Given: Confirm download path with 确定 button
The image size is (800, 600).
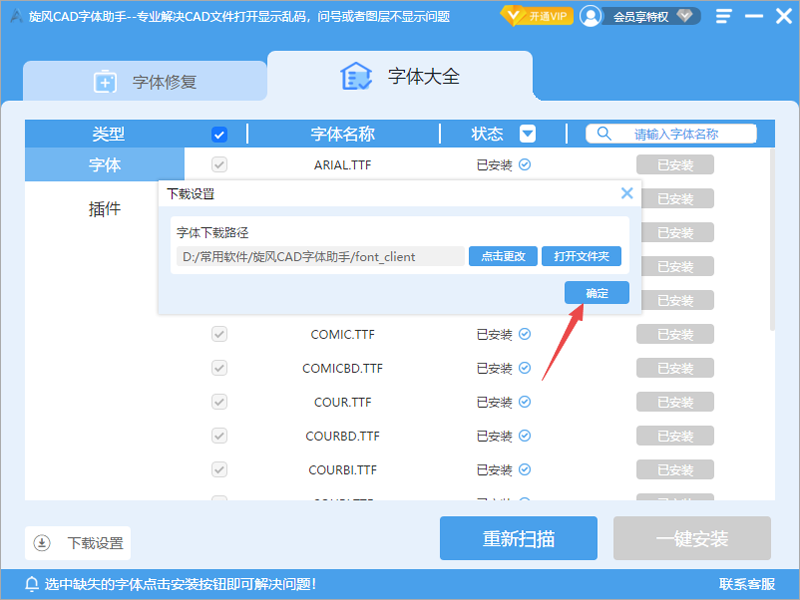Looking at the screenshot, I should [597, 292].
